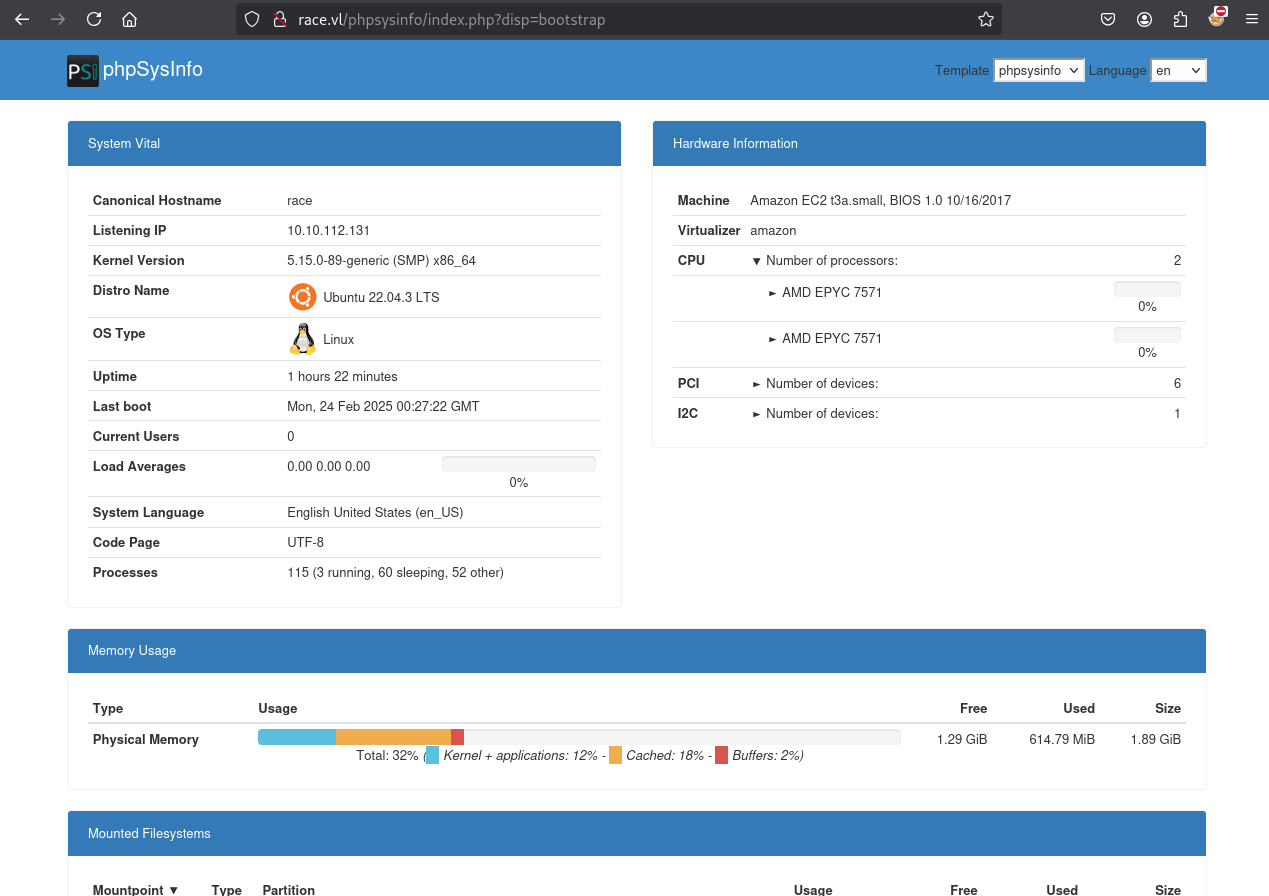The height and width of the screenshot is (896, 1269).
Task: Expand the PCI Number of devices row
Action: [x=757, y=384]
